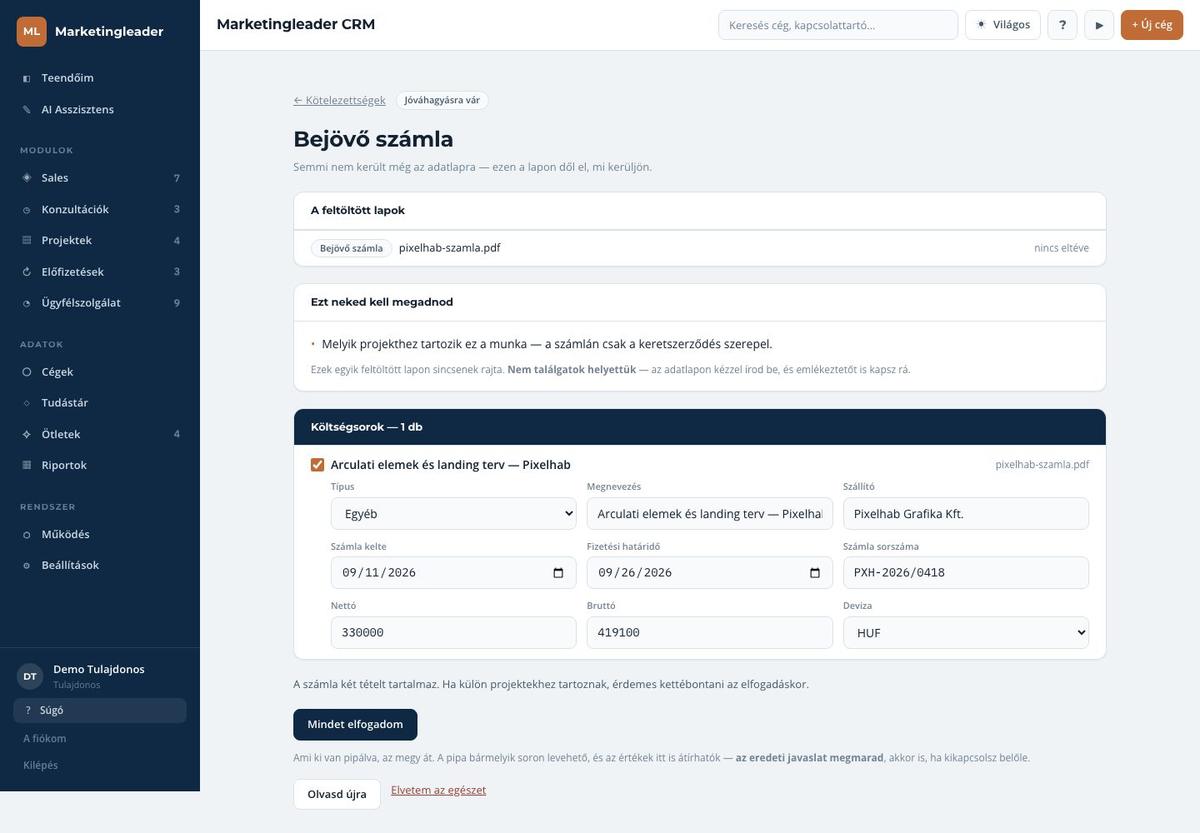Screen dimensions: 1200x833
Task: Click the AI Asszisztens sidebar icon
Action: 26,110
